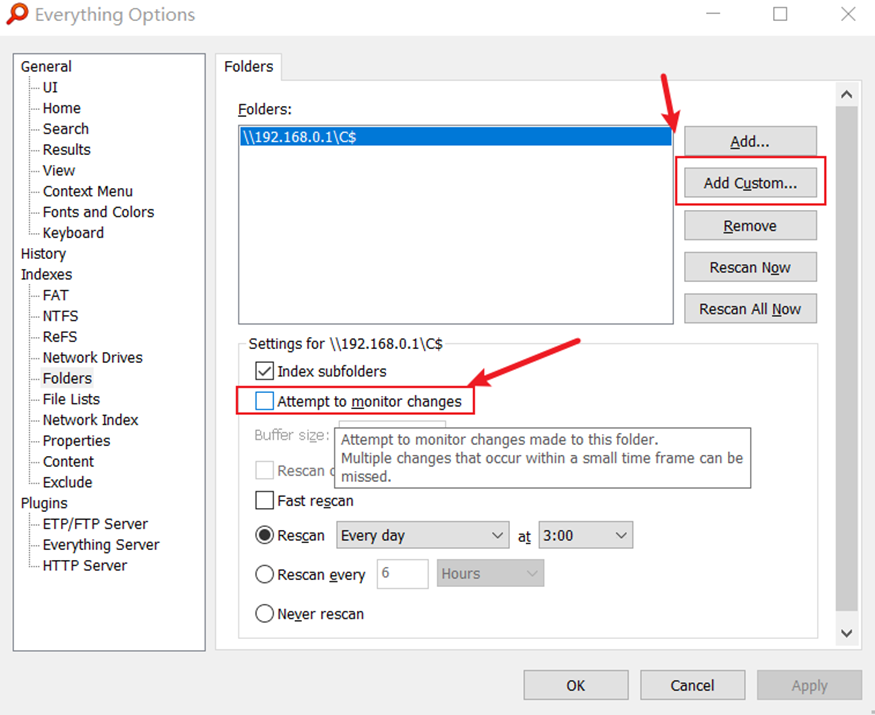Viewport: 875px width, 715px height.
Task: Open Network Drives settings
Action: coord(93,357)
